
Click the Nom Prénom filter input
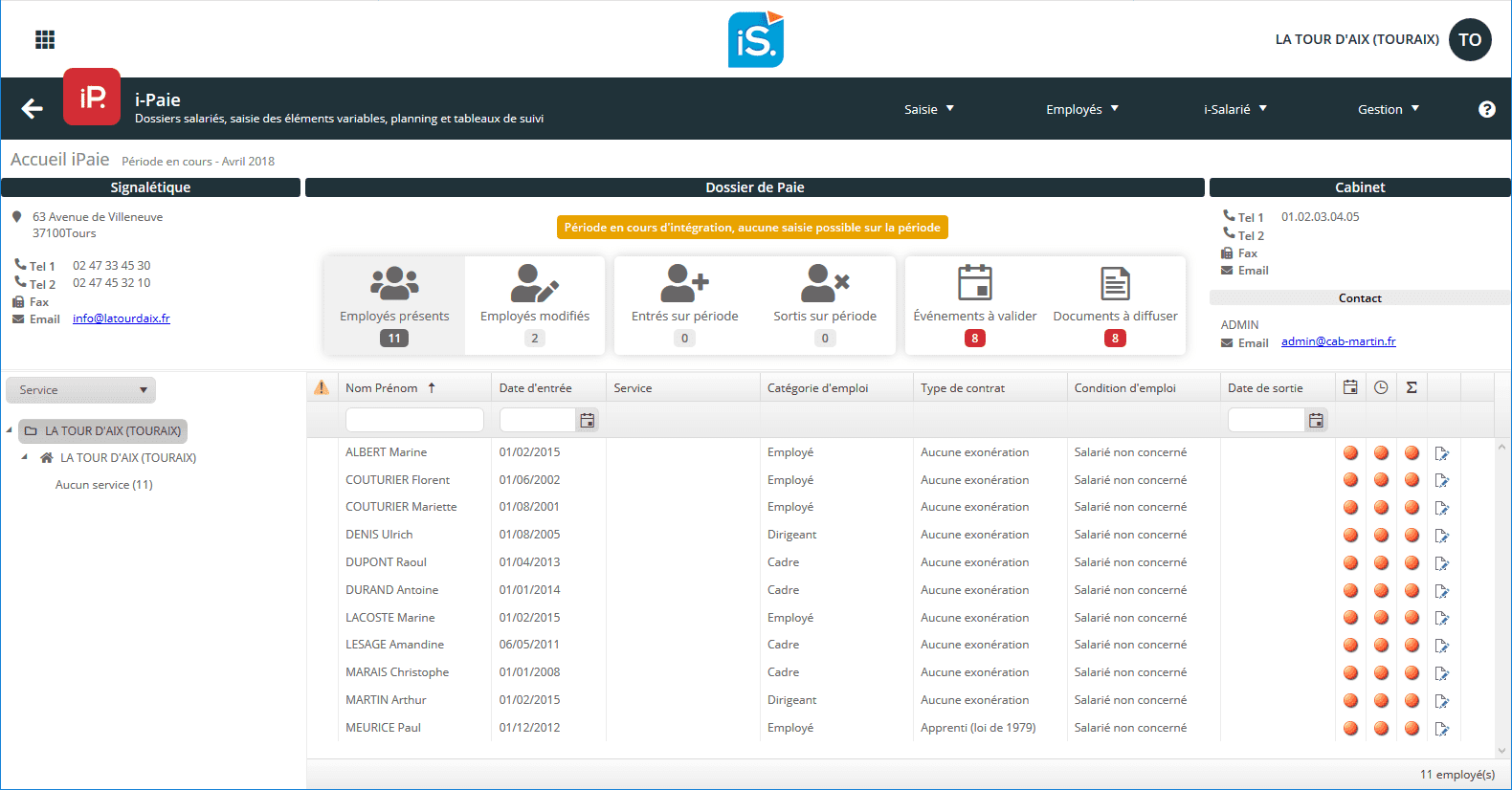414,420
